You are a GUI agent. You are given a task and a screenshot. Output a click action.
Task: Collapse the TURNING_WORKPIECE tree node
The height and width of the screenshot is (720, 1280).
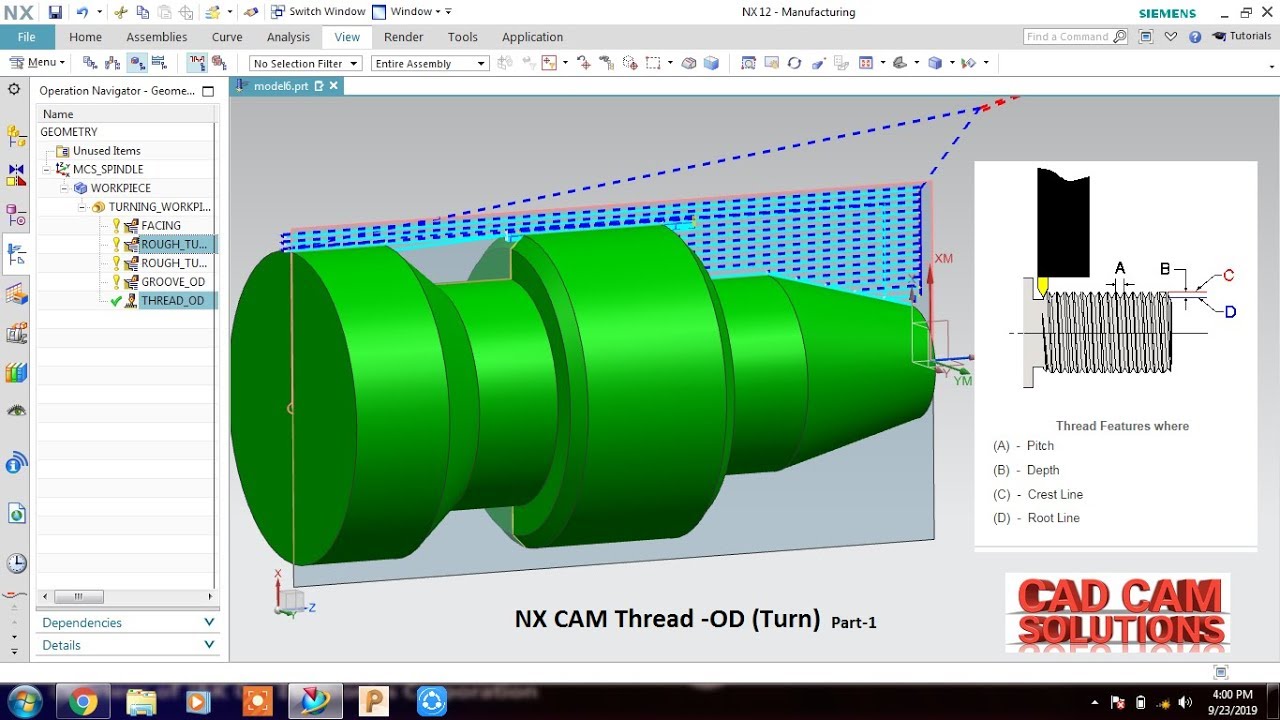[x=83, y=207]
